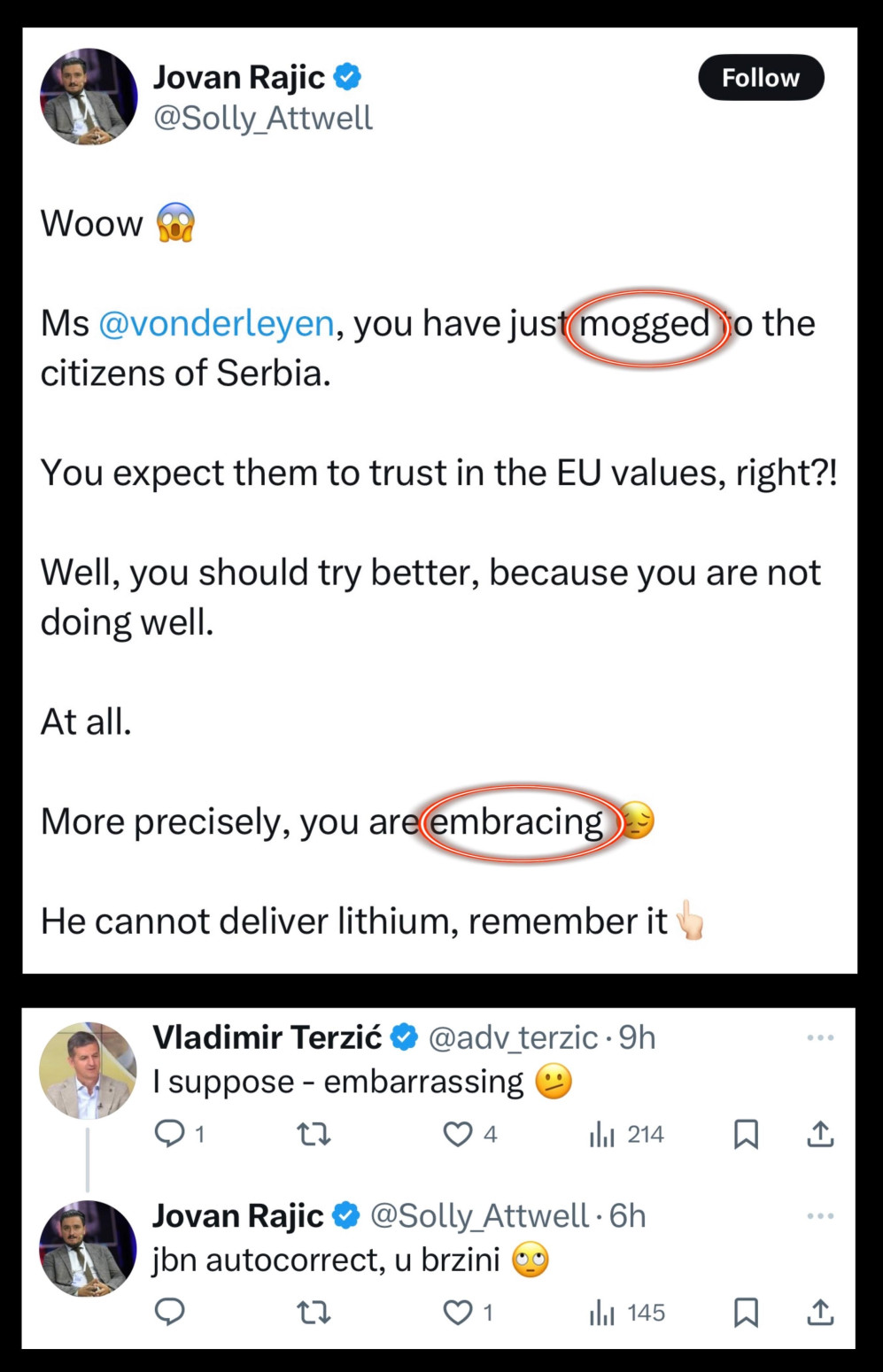Open the @vonderleyen mention link

215,323
